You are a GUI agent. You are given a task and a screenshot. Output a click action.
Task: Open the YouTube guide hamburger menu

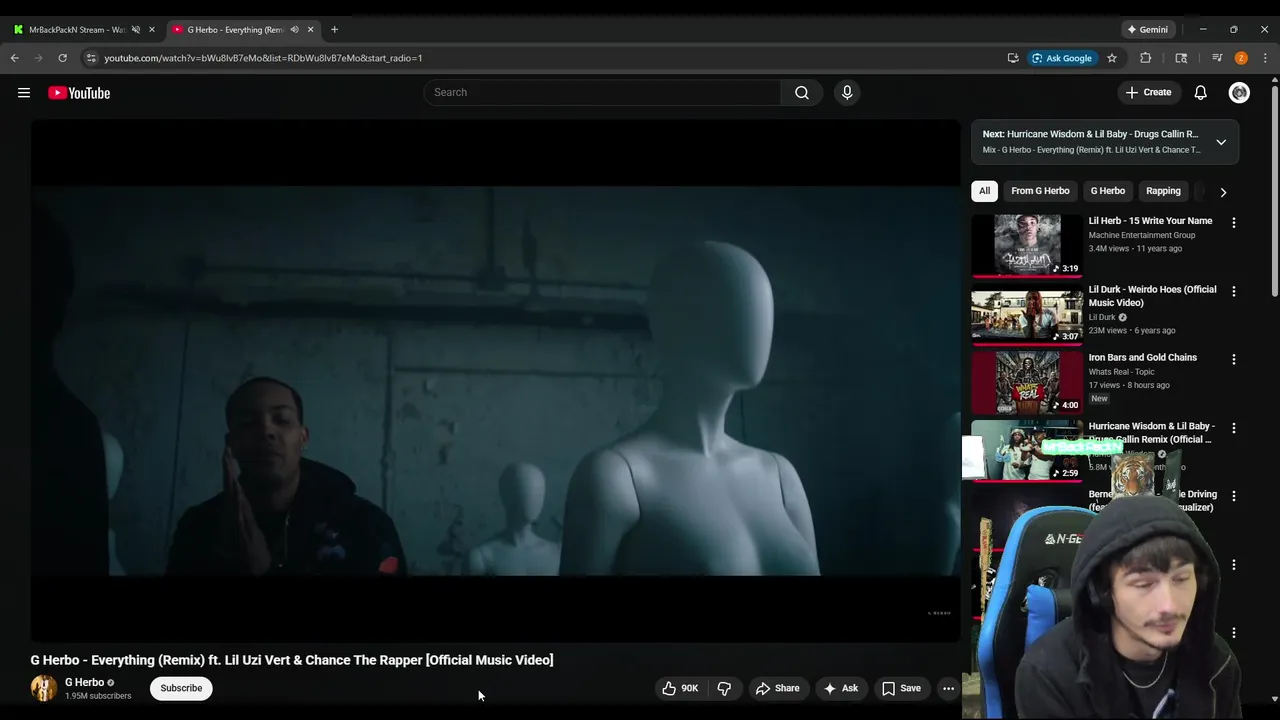tap(24, 93)
